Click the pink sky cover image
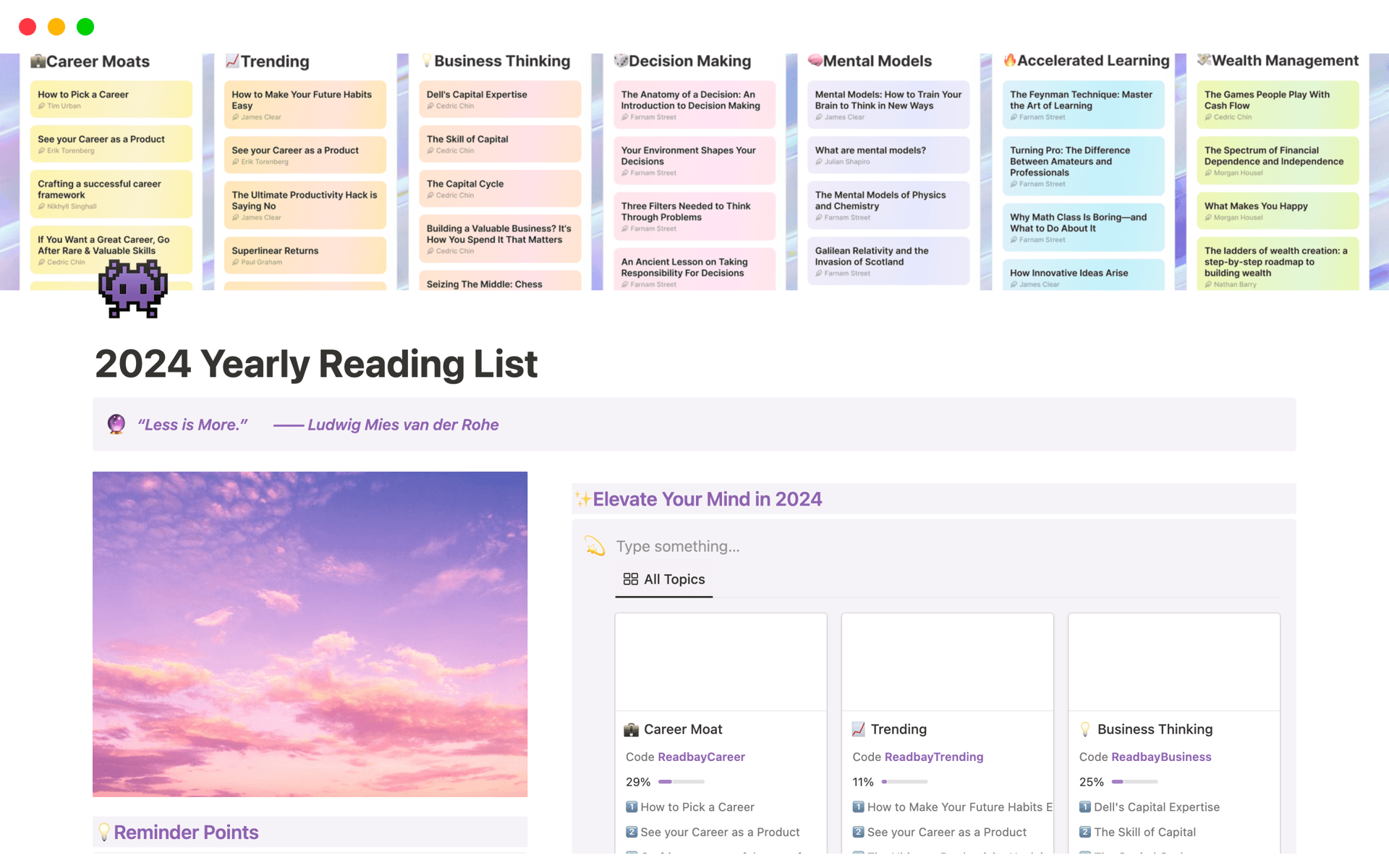 pyautogui.click(x=310, y=634)
